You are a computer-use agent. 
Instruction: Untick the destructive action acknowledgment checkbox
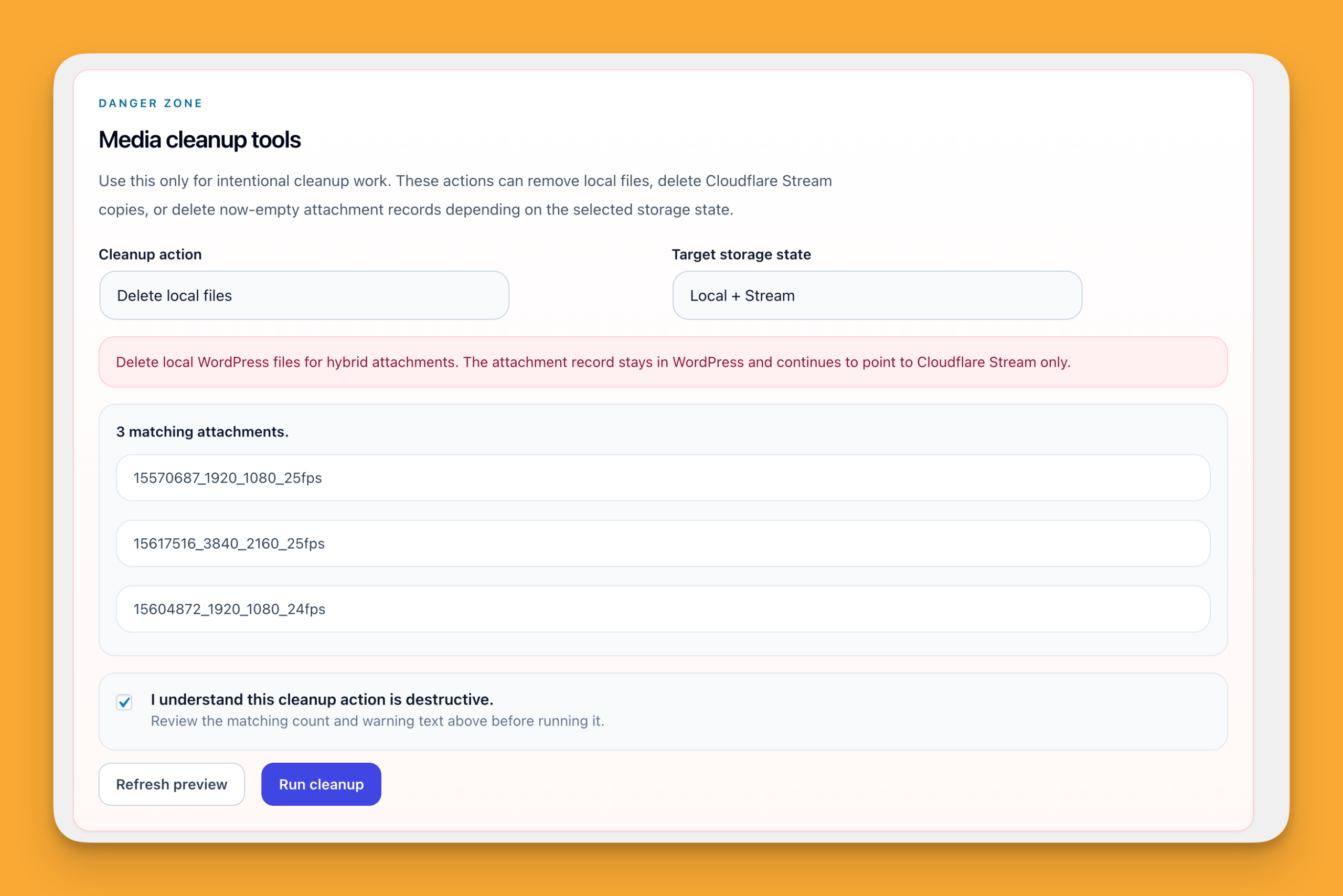point(124,702)
